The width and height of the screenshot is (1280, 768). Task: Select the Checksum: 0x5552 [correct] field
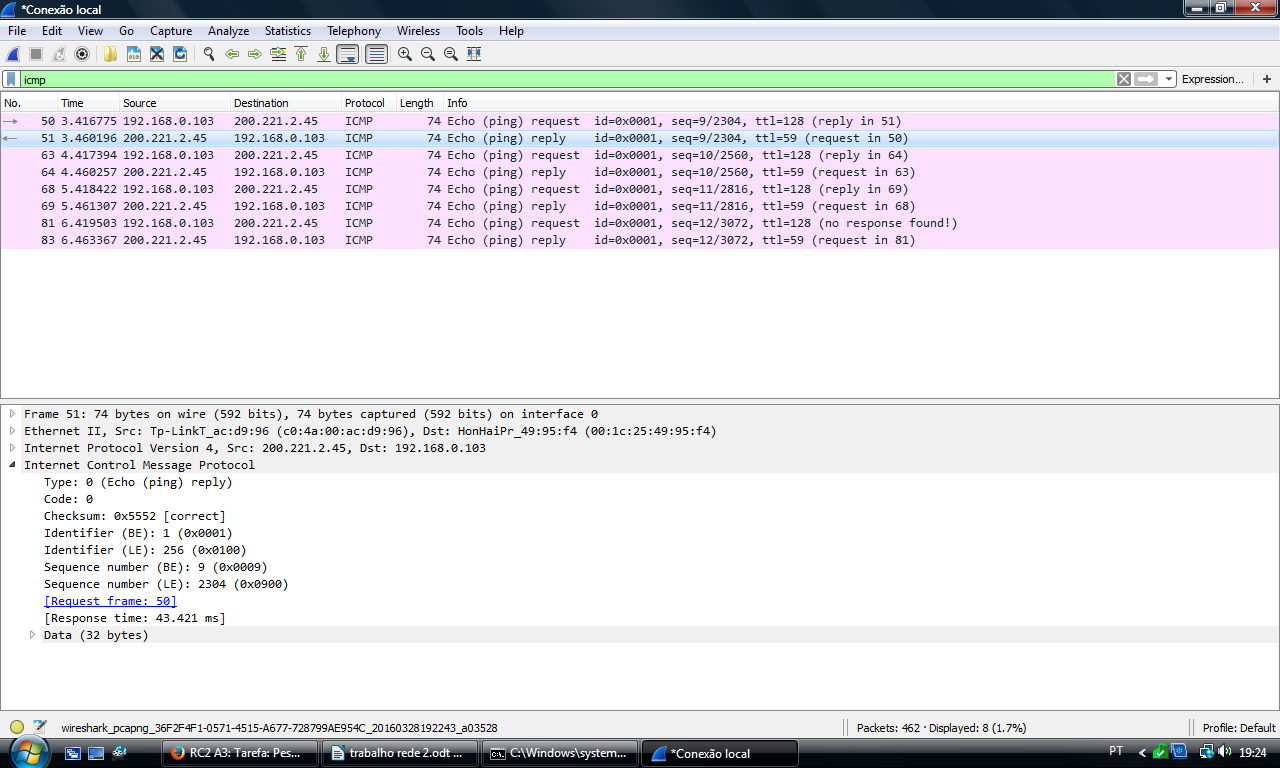[135, 516]
